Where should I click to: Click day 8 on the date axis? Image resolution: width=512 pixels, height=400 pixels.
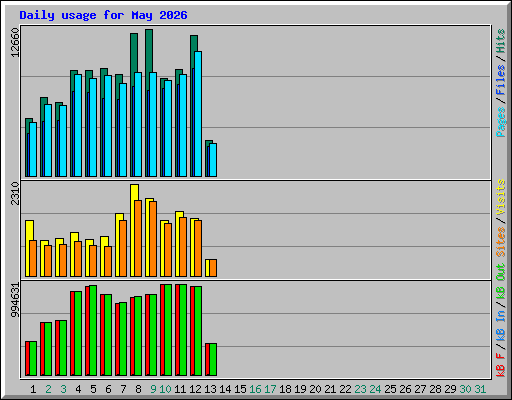point(138,389)
